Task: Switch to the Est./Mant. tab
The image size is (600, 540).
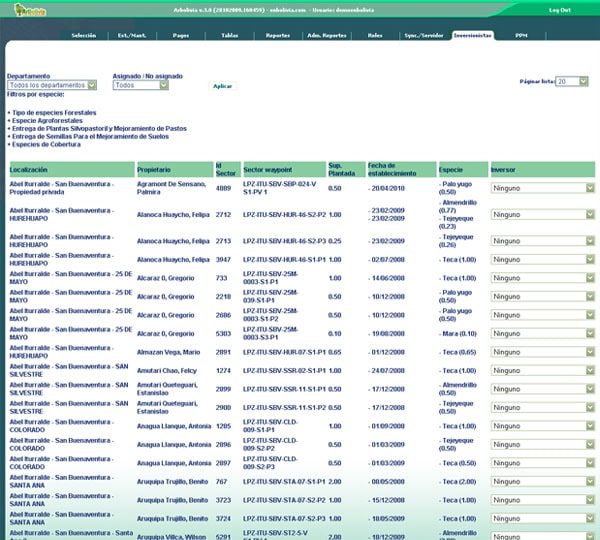Action: 132,36
